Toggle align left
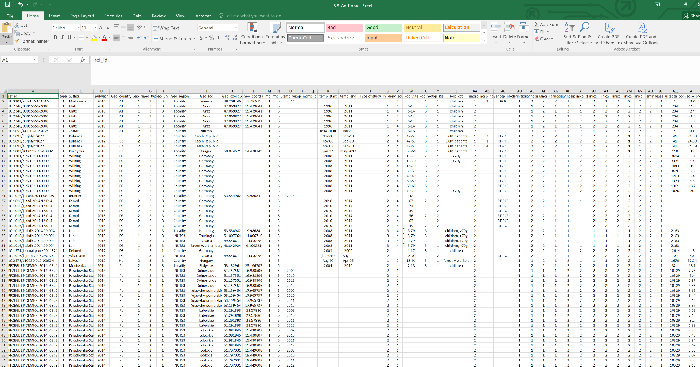The image size is (700, 367). (x=116, y=38)
